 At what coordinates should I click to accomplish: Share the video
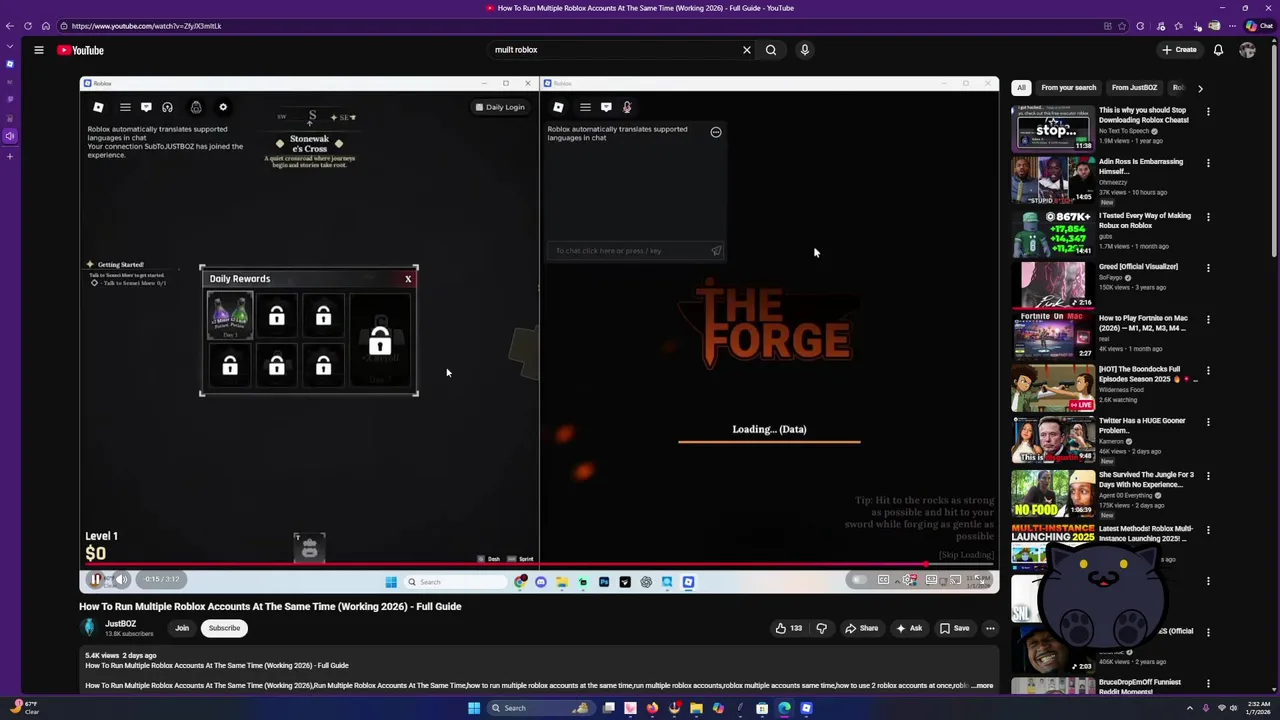pos(861,628)
